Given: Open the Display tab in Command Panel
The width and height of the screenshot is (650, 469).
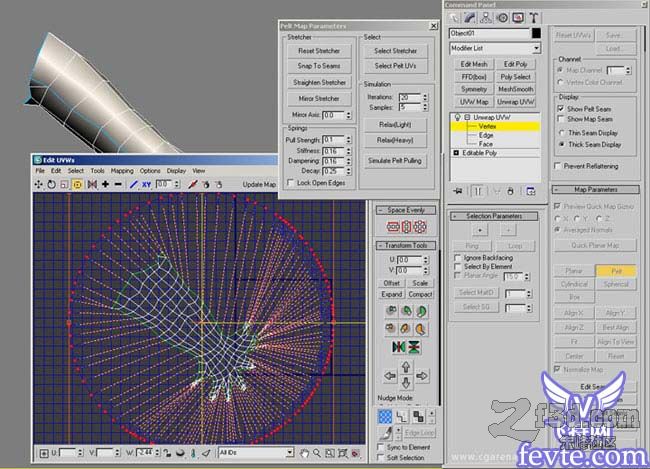Looking at the screenshot, I should 518,18.
